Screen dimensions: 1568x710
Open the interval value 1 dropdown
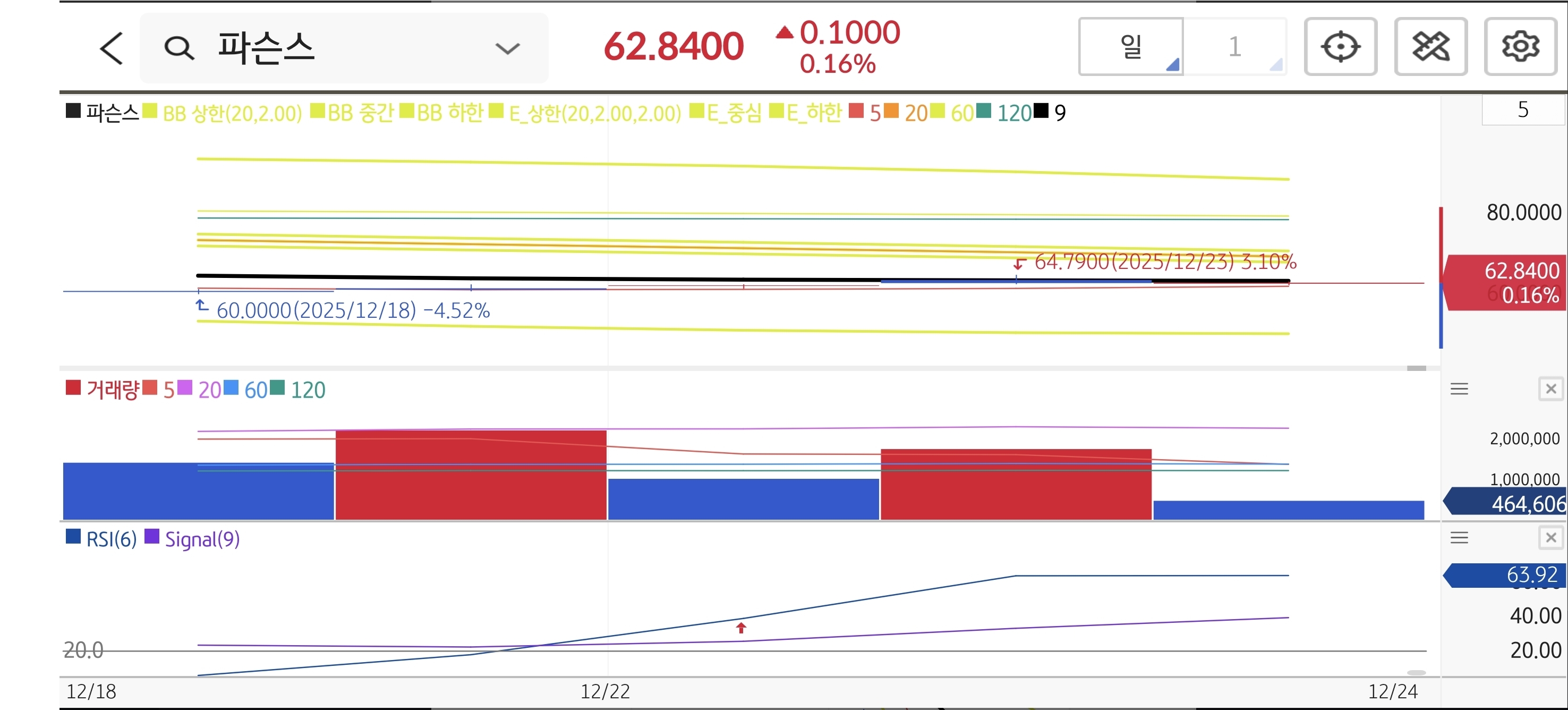pyautogui.click(x=1234, y=47)
